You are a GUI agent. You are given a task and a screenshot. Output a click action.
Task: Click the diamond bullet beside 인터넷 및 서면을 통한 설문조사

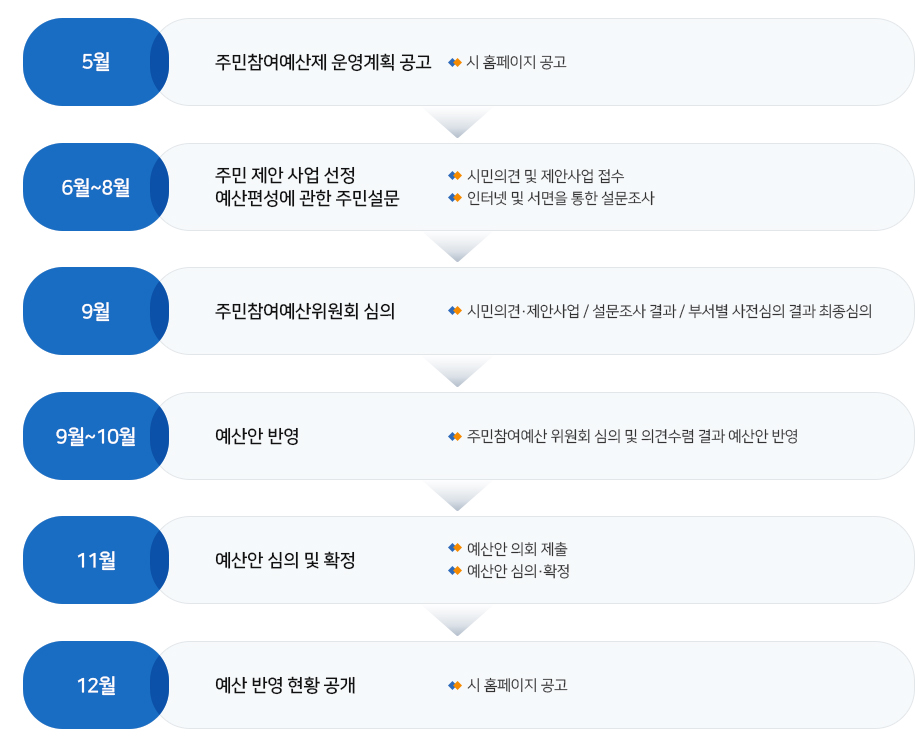[x=455, y=198]
